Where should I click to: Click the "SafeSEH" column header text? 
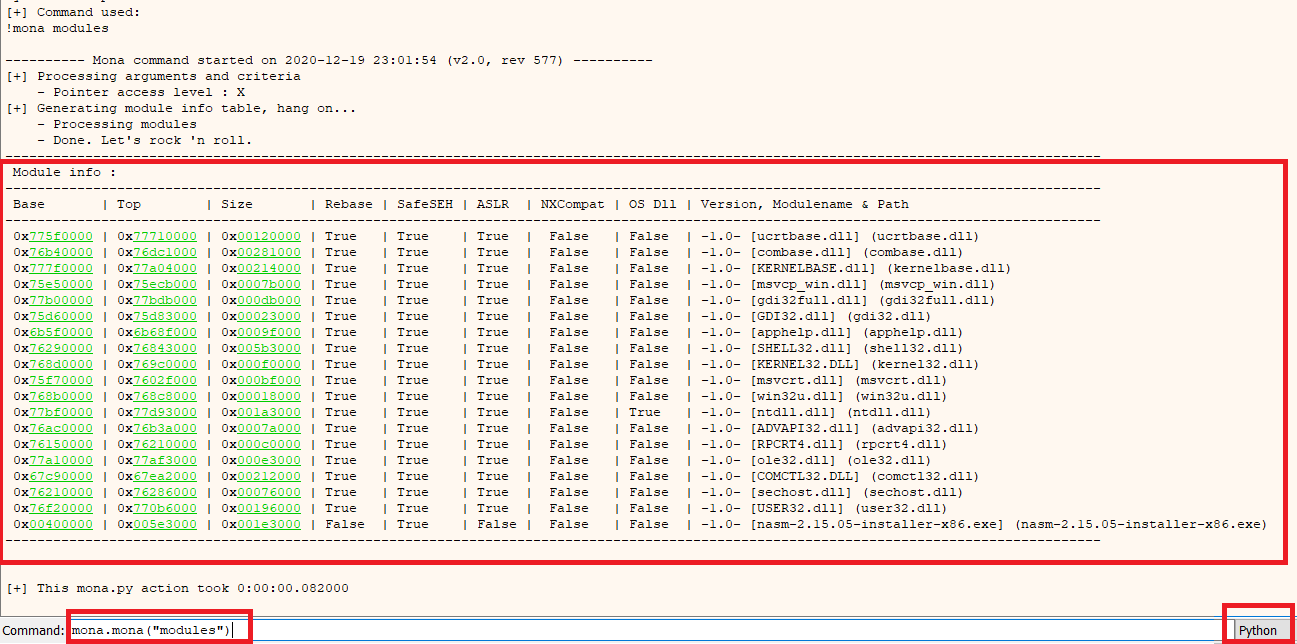point(425,204)
